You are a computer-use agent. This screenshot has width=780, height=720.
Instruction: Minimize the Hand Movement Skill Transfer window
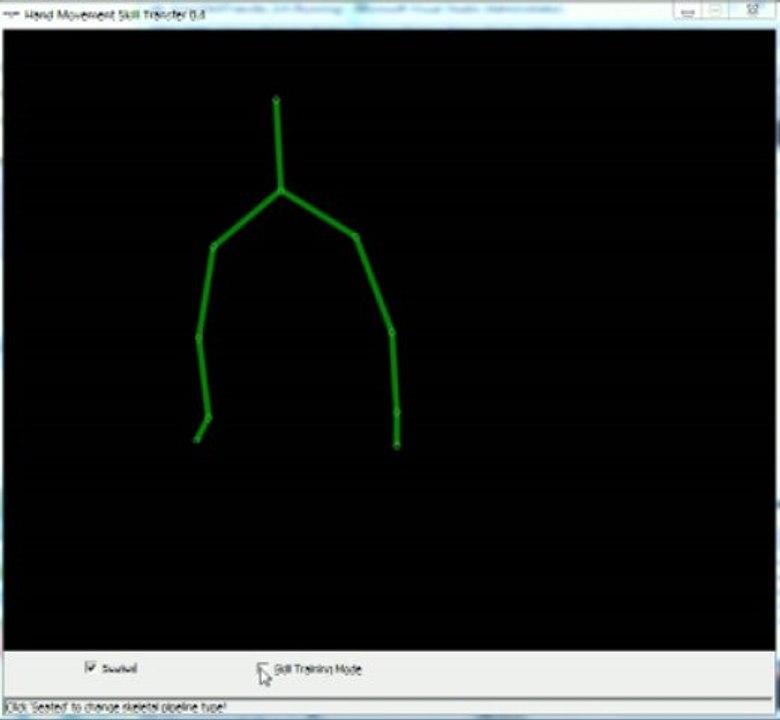pos(687,12)
